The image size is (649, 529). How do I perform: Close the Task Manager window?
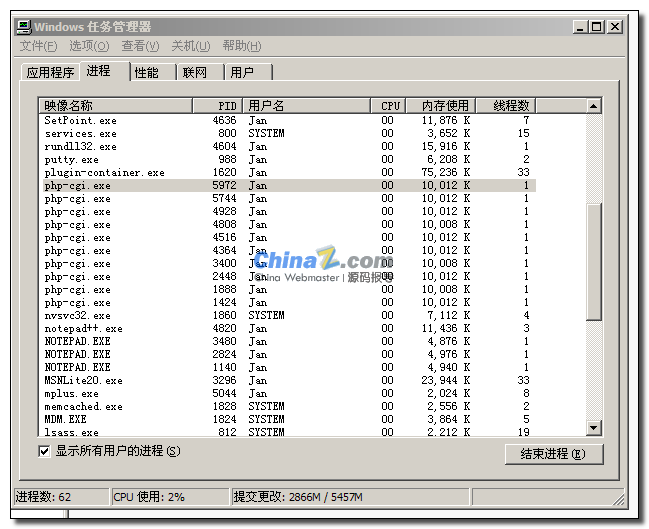[x=615, y=27]
